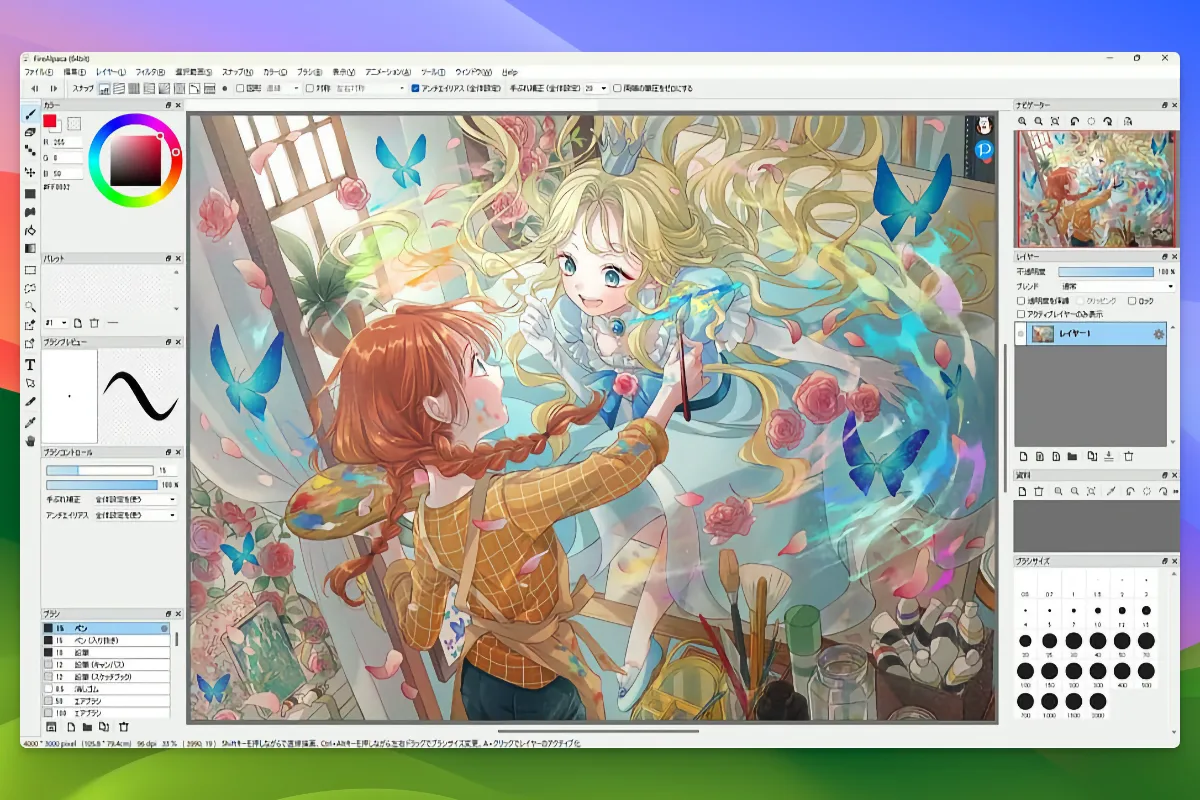This screenshot has height=800, width=1200.
Task: Click the zoom in icon in Navigator
Action: (1022, 121)
